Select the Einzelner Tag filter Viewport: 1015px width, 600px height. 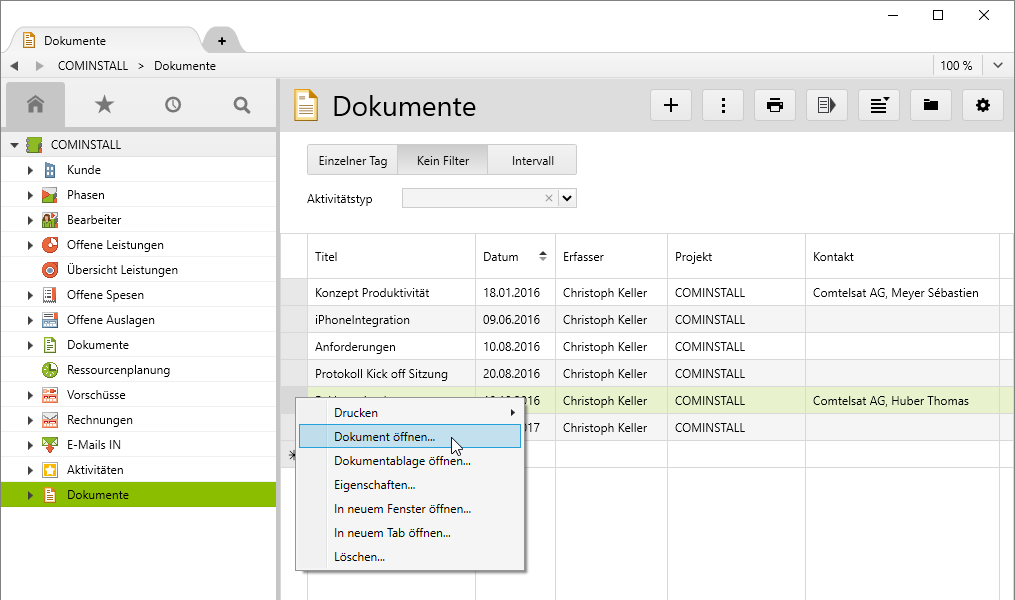tap(352, 160)
